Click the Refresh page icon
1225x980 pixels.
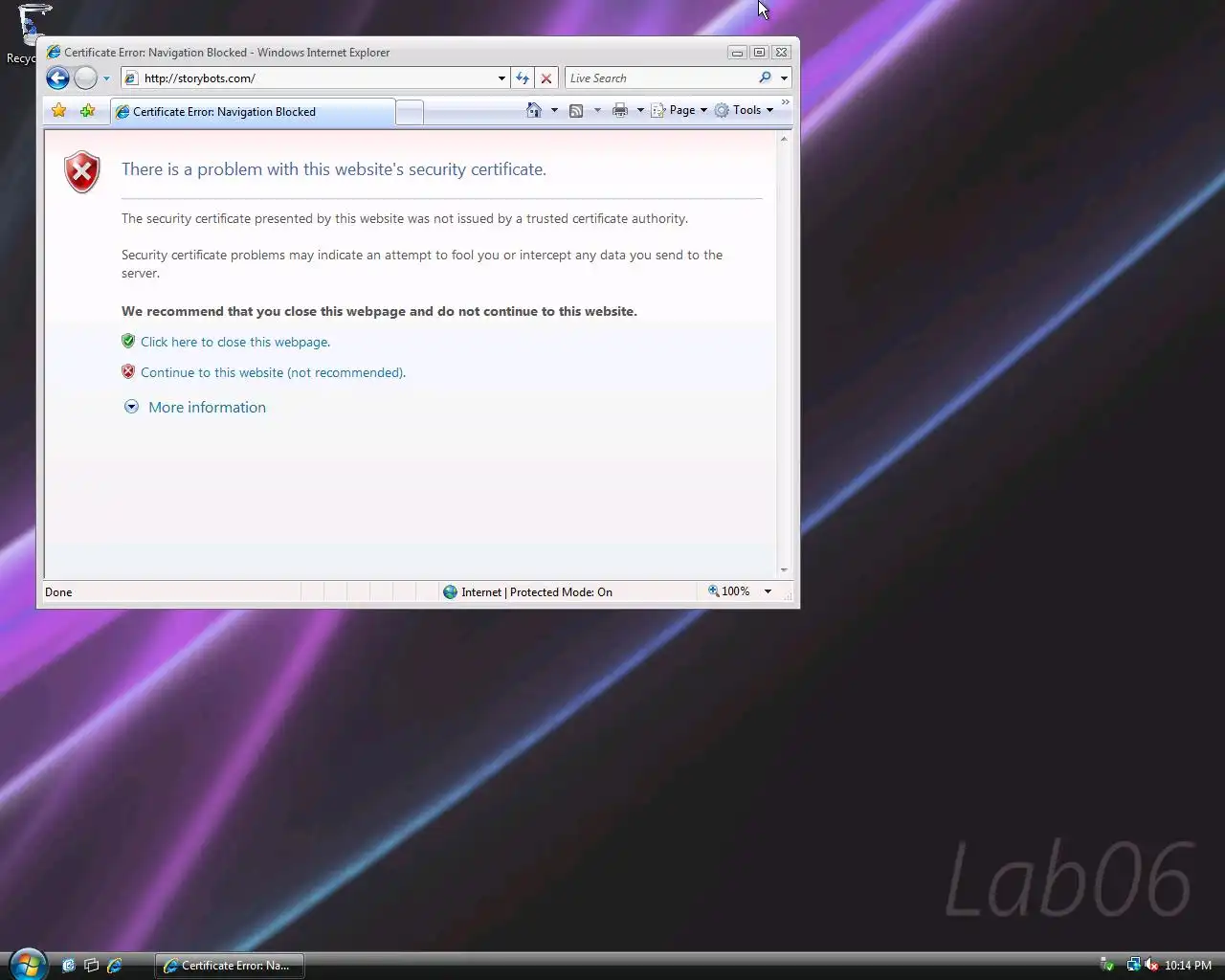click(523, 78)
